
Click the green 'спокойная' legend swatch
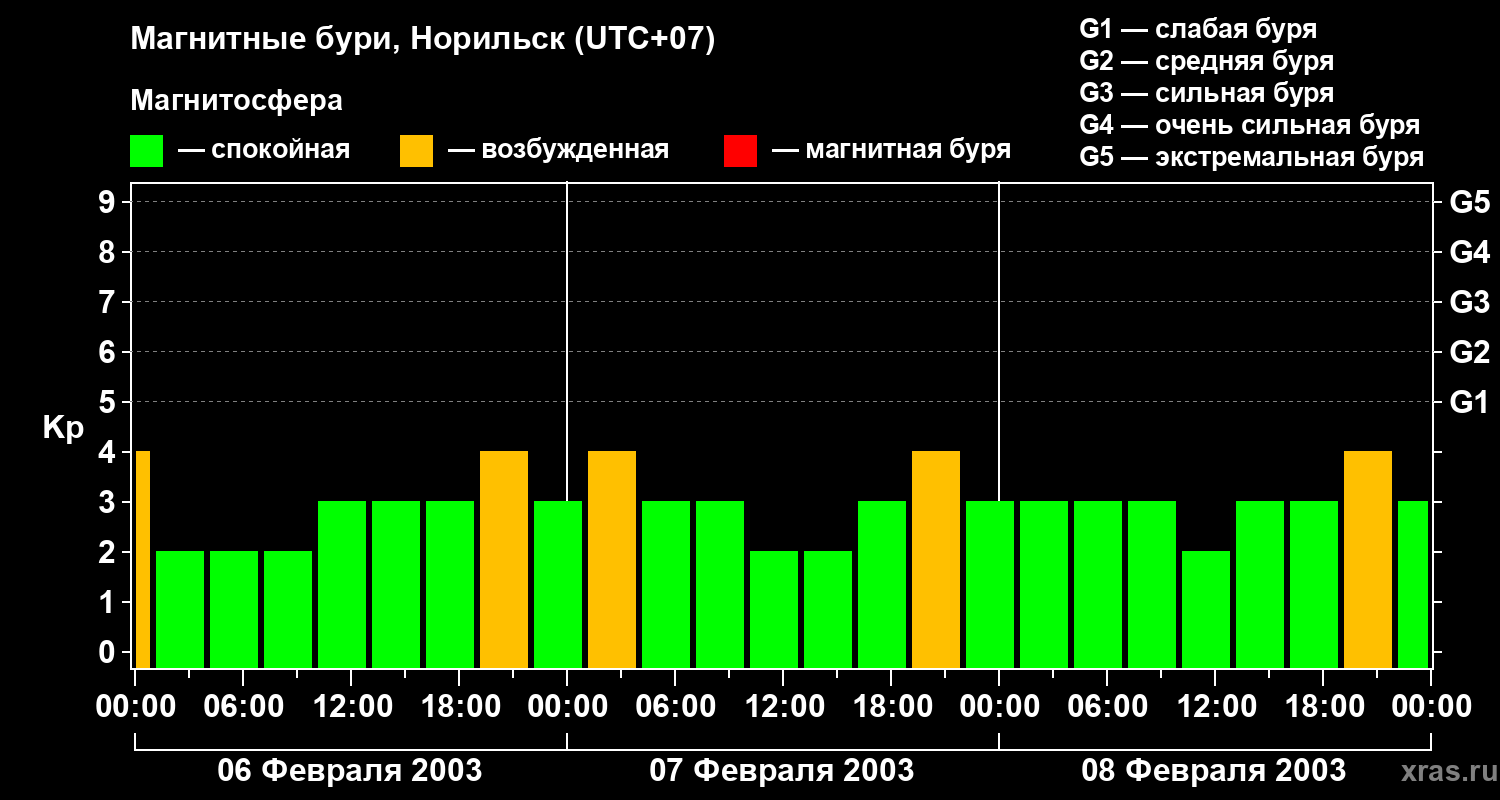[147, 151]
